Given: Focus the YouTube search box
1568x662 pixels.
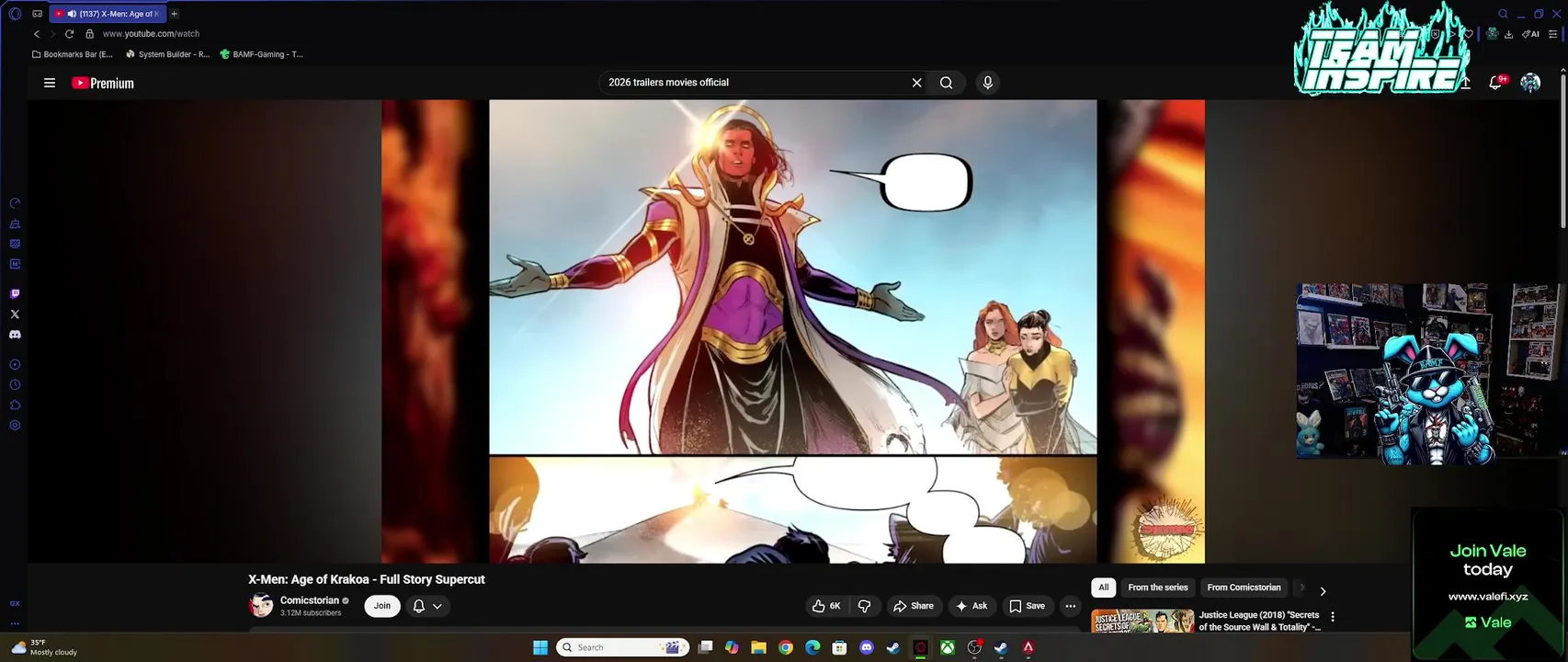Looking at the screenshot, I should (x=754, y=83).
